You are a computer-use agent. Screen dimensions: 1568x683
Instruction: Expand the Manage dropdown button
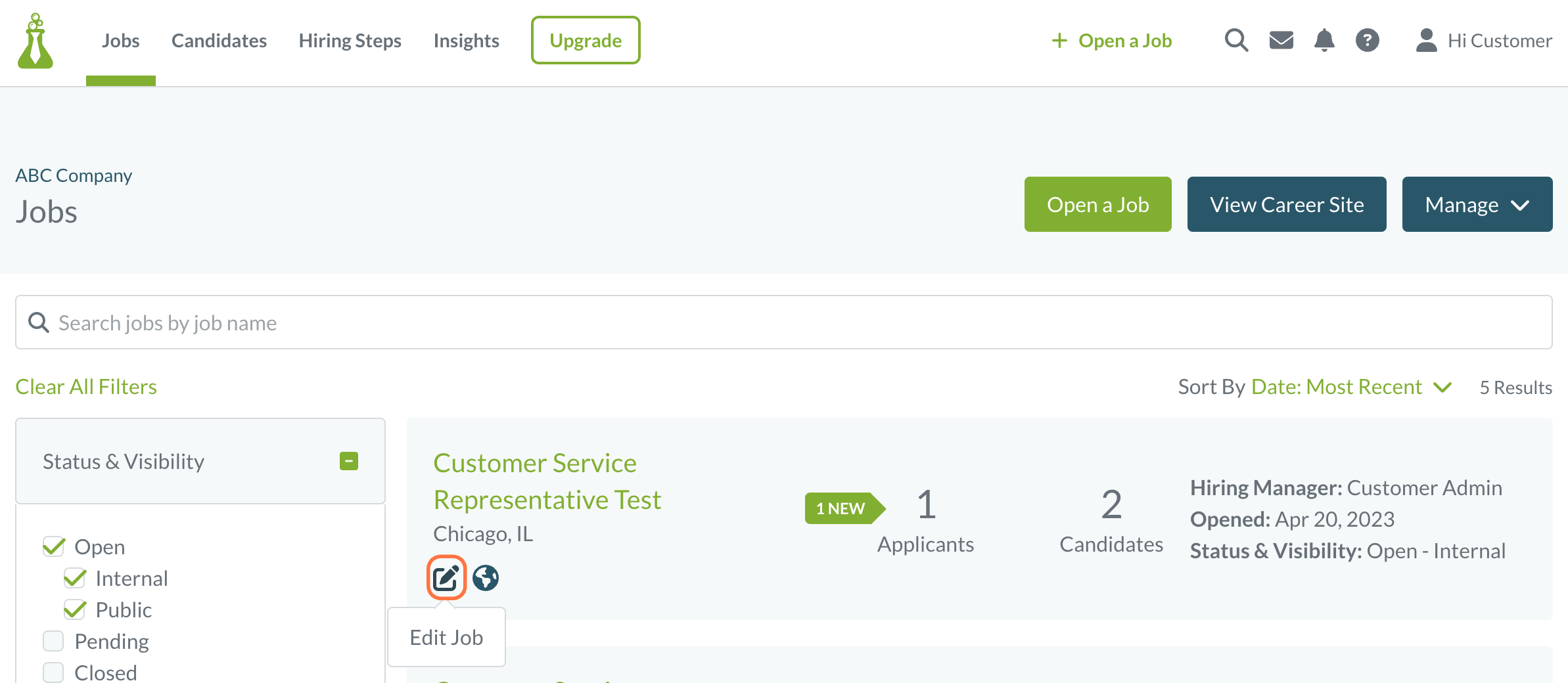pos(1477,204)
